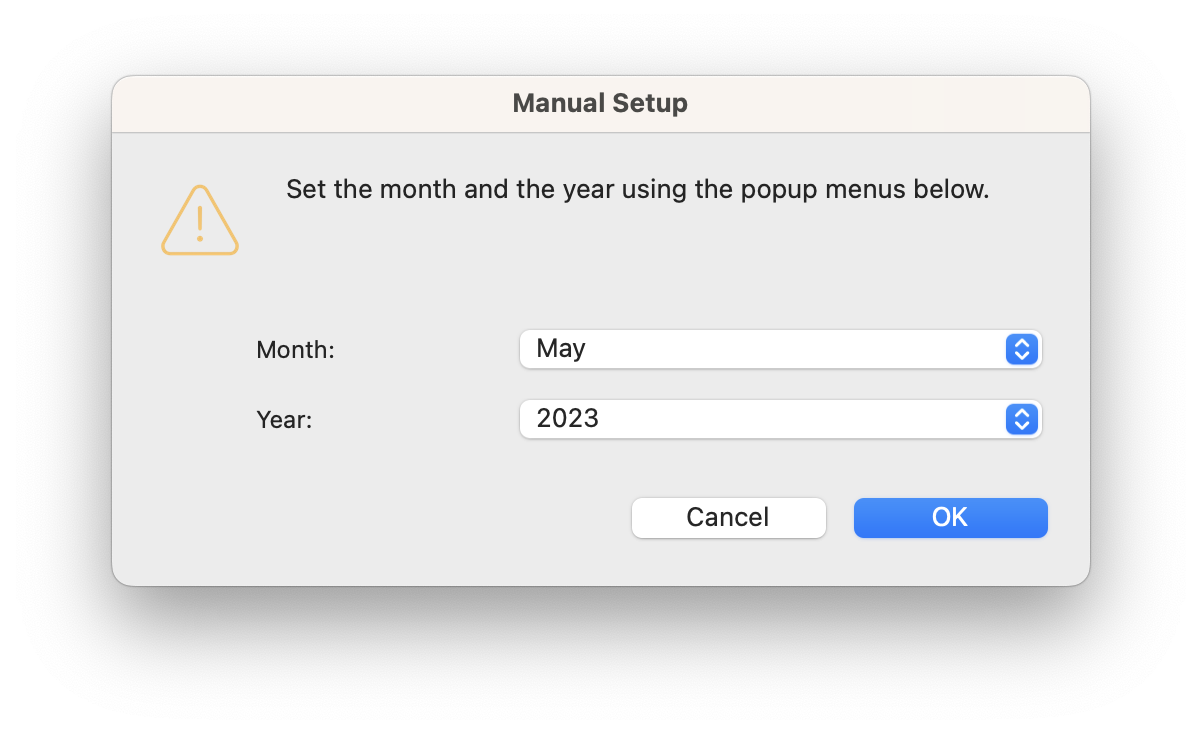
Task: Select the down arrow in the Year stepper icon
Action: point(1021,424)
